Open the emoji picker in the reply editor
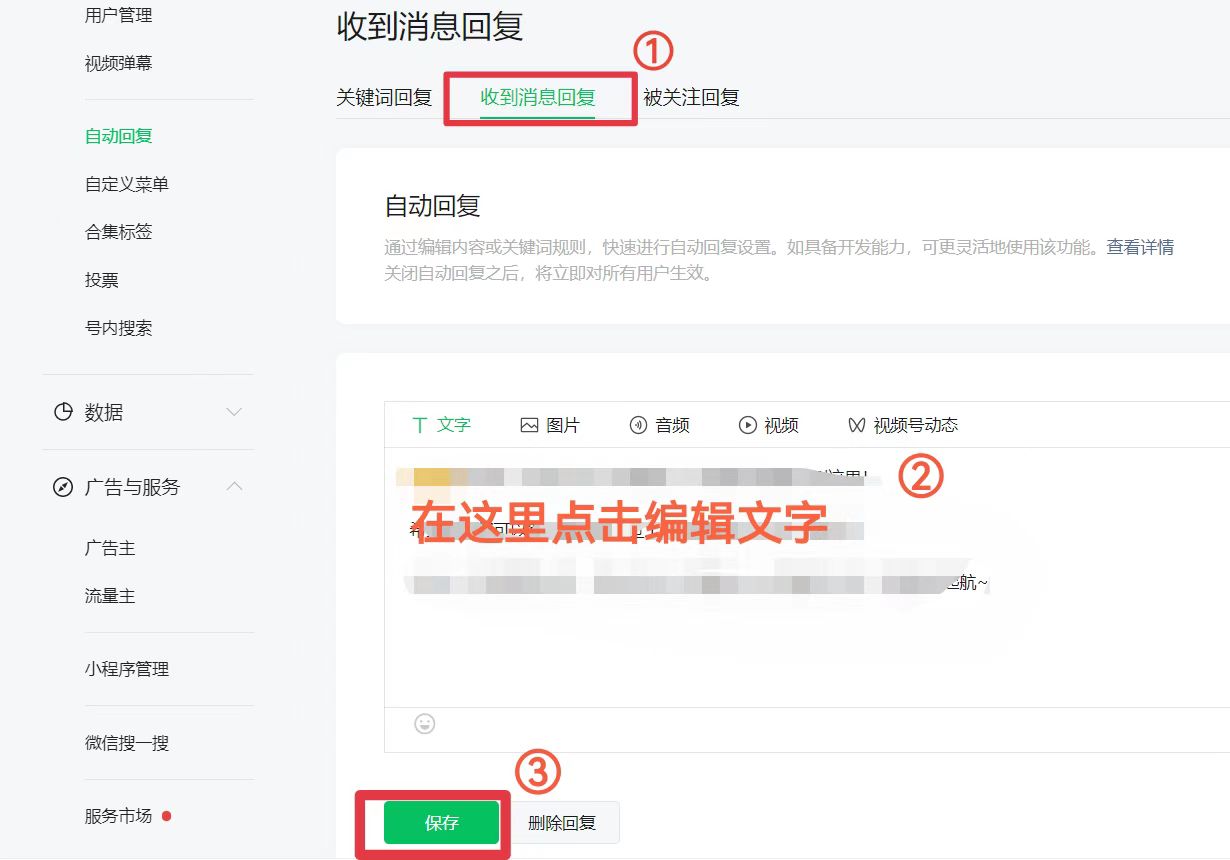Image resolution: width=1230 pixels, height=860 pixels. [425, 723]
